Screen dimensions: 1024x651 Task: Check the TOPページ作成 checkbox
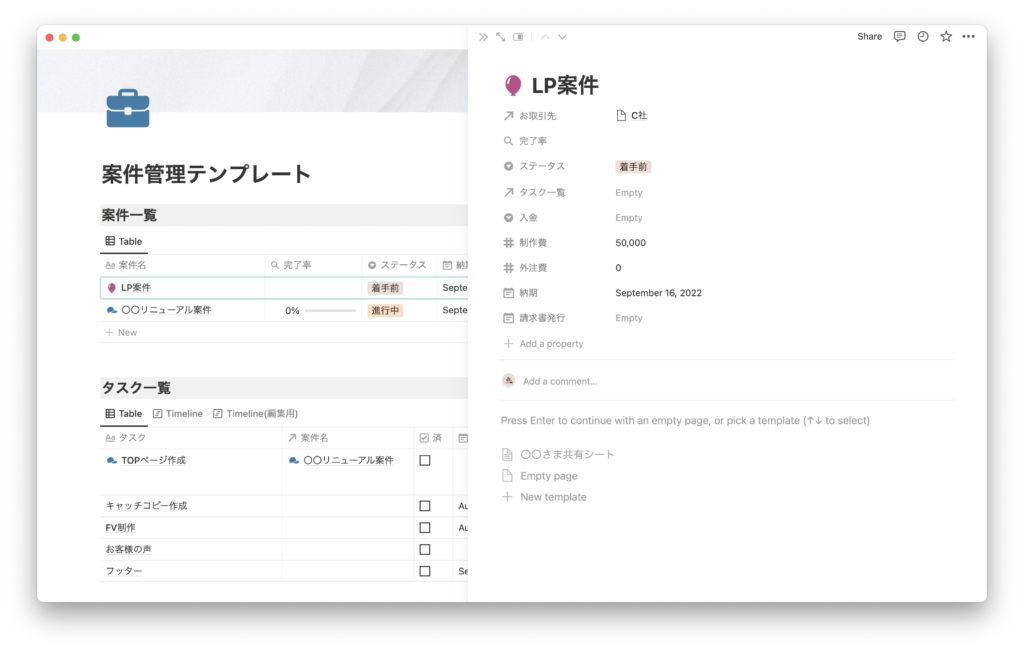click(425, 460)
